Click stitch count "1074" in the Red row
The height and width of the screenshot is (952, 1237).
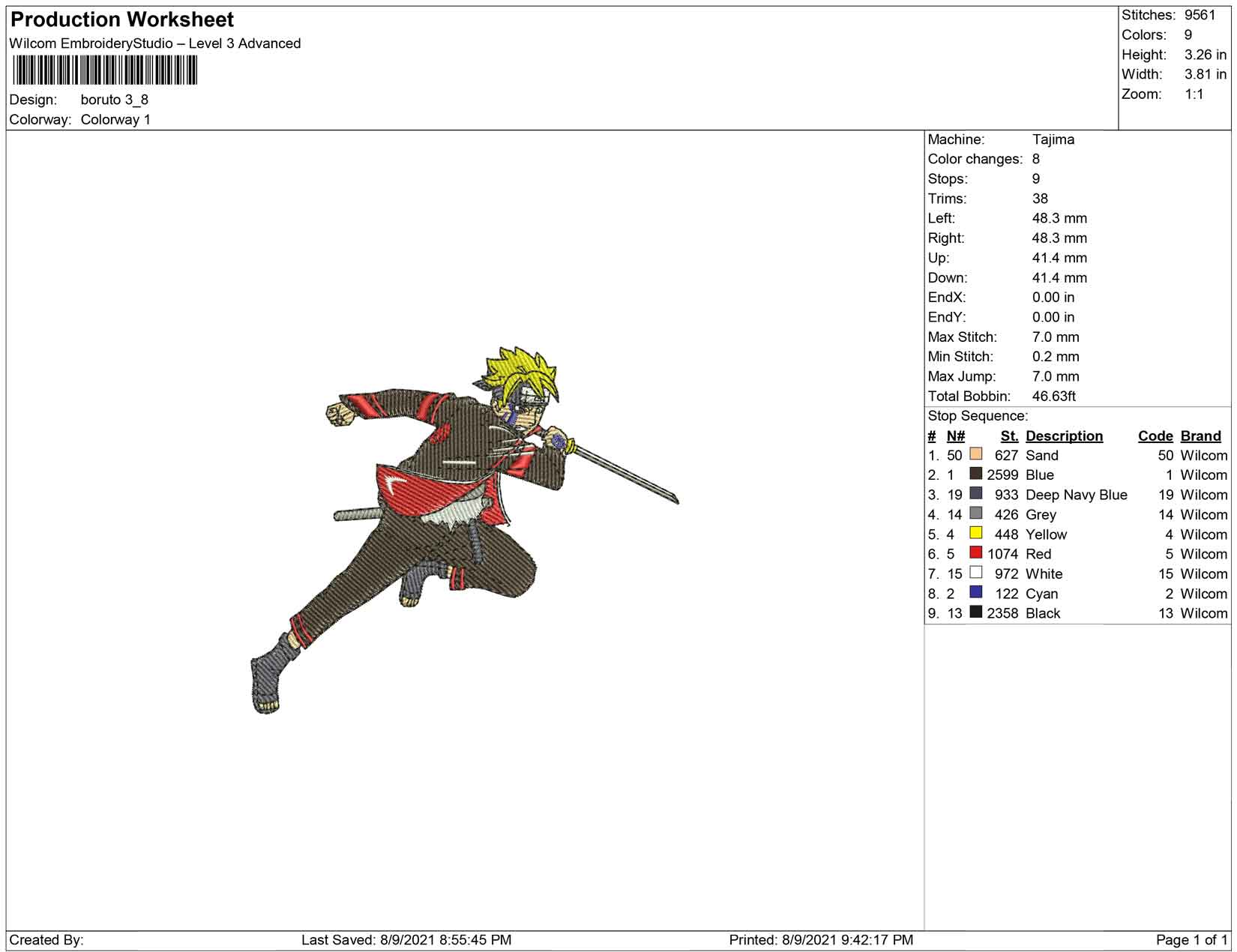[1002, 555]
